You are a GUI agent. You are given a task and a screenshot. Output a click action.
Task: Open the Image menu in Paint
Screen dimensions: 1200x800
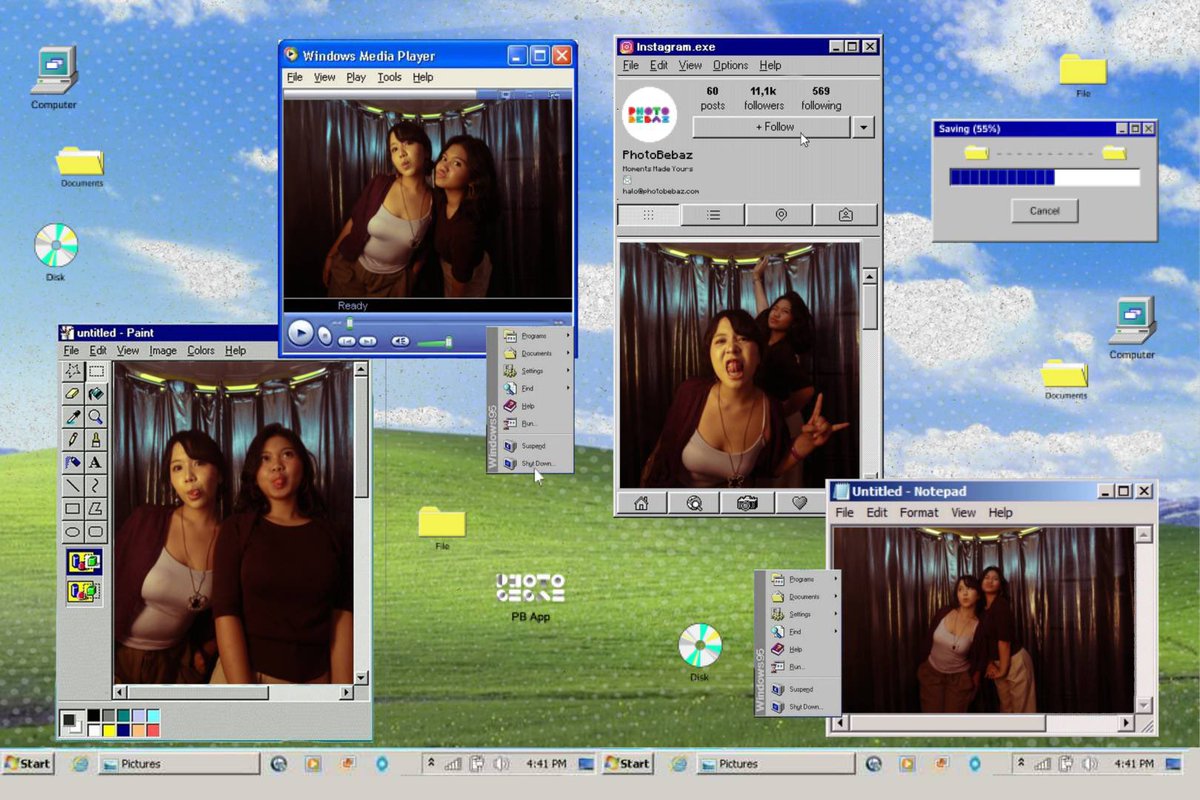(163, 351)
